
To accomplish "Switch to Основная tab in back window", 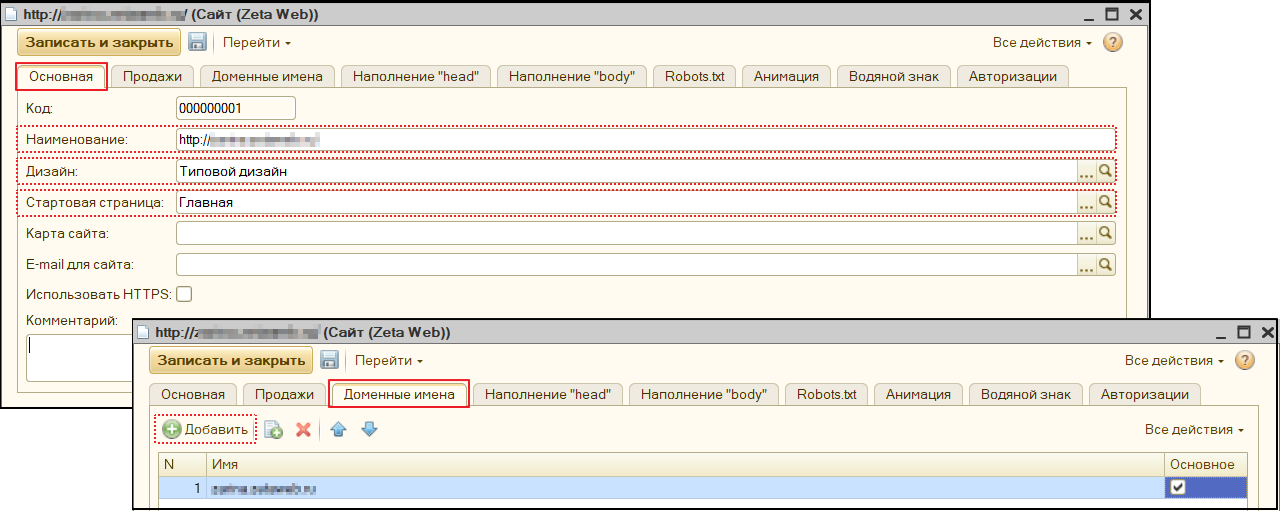I will [x=61, y=77].
